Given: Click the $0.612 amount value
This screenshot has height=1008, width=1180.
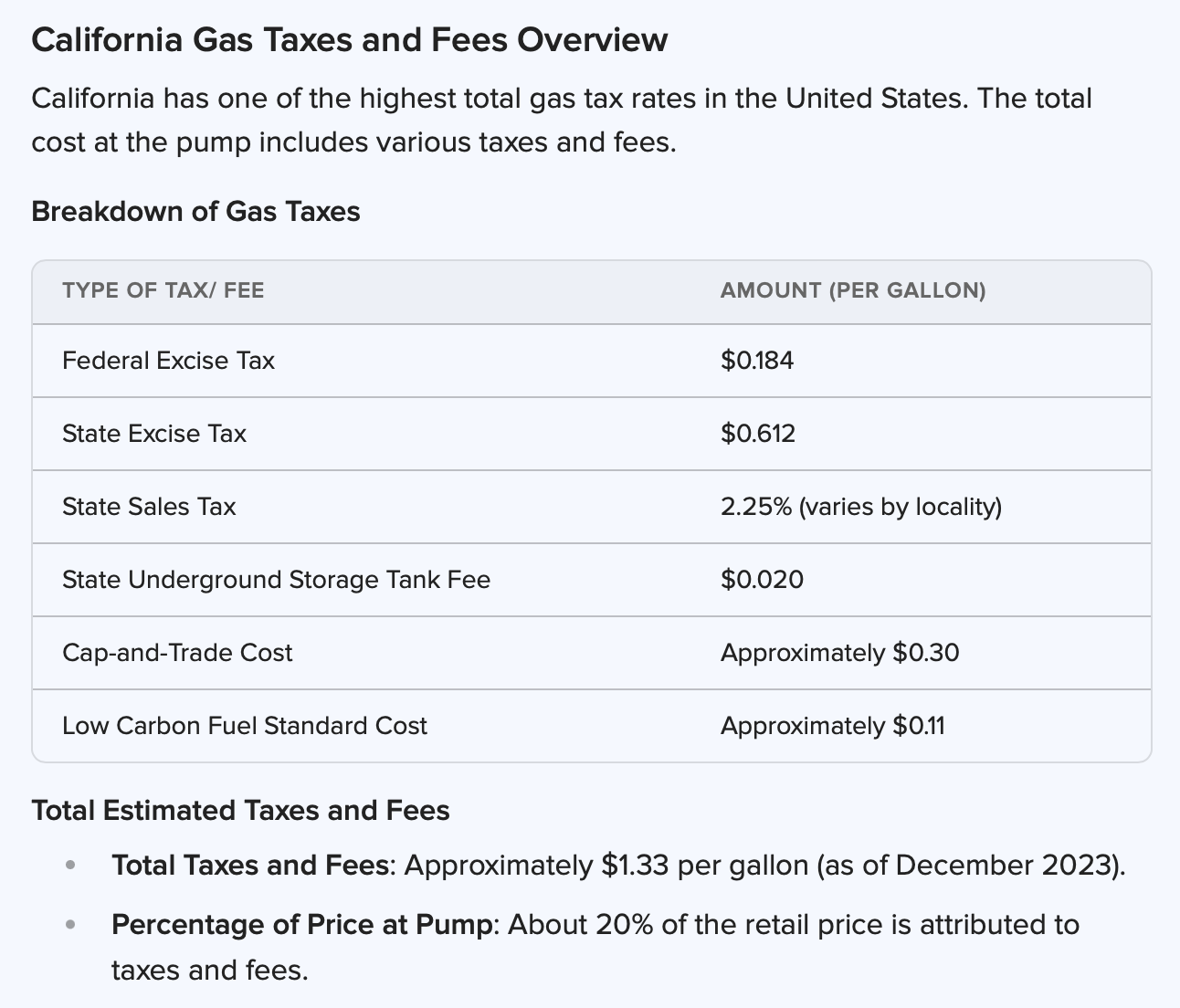Looking at the screenshot, I should coord(757,434).
